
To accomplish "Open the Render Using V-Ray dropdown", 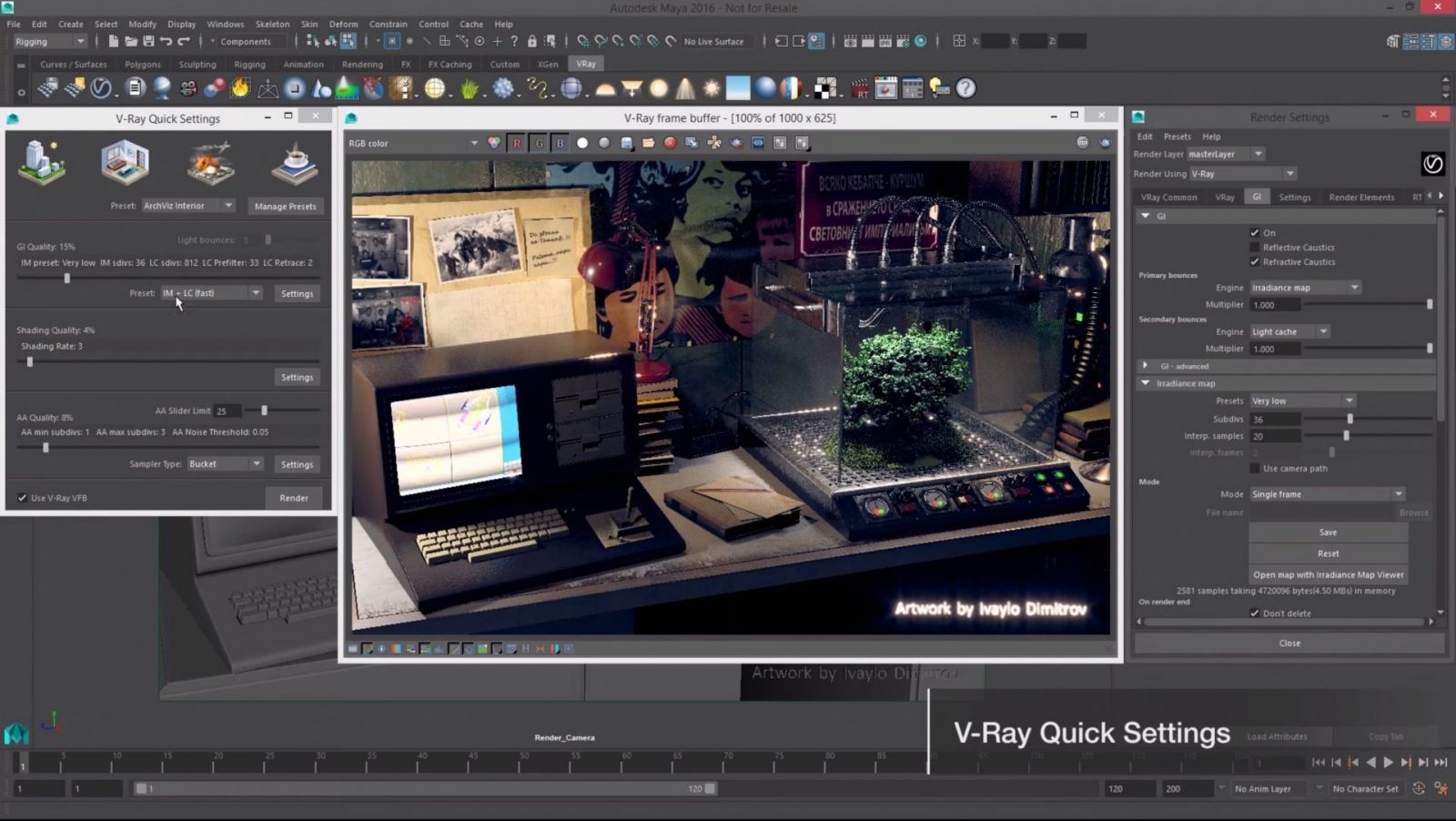I will tap(1242, 173).
